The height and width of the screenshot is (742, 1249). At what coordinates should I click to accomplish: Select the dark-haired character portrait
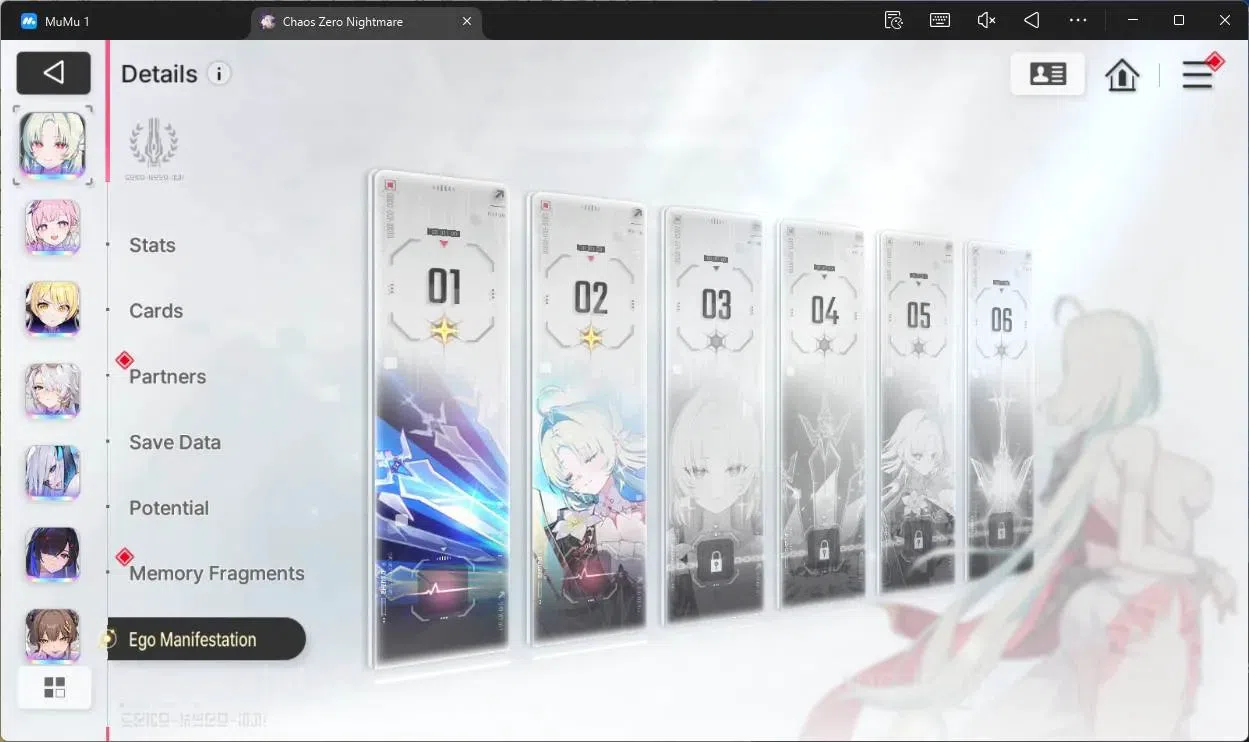click(53, 555)
